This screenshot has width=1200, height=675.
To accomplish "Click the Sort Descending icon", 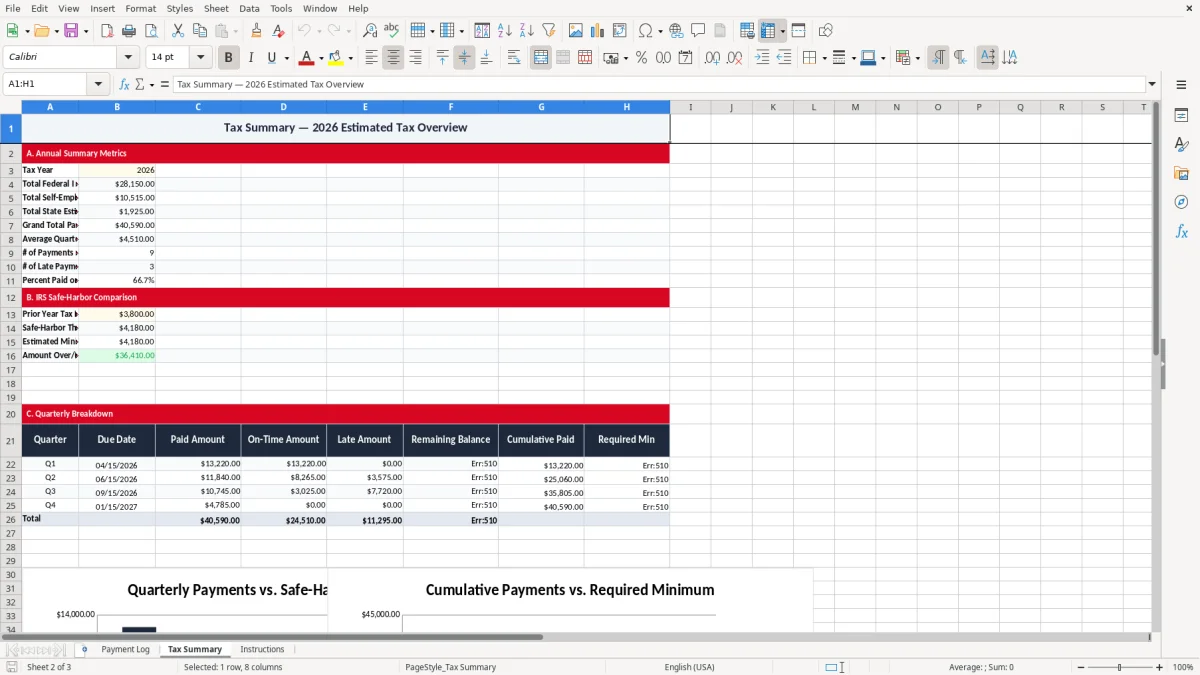I will [x=527, y=31].
